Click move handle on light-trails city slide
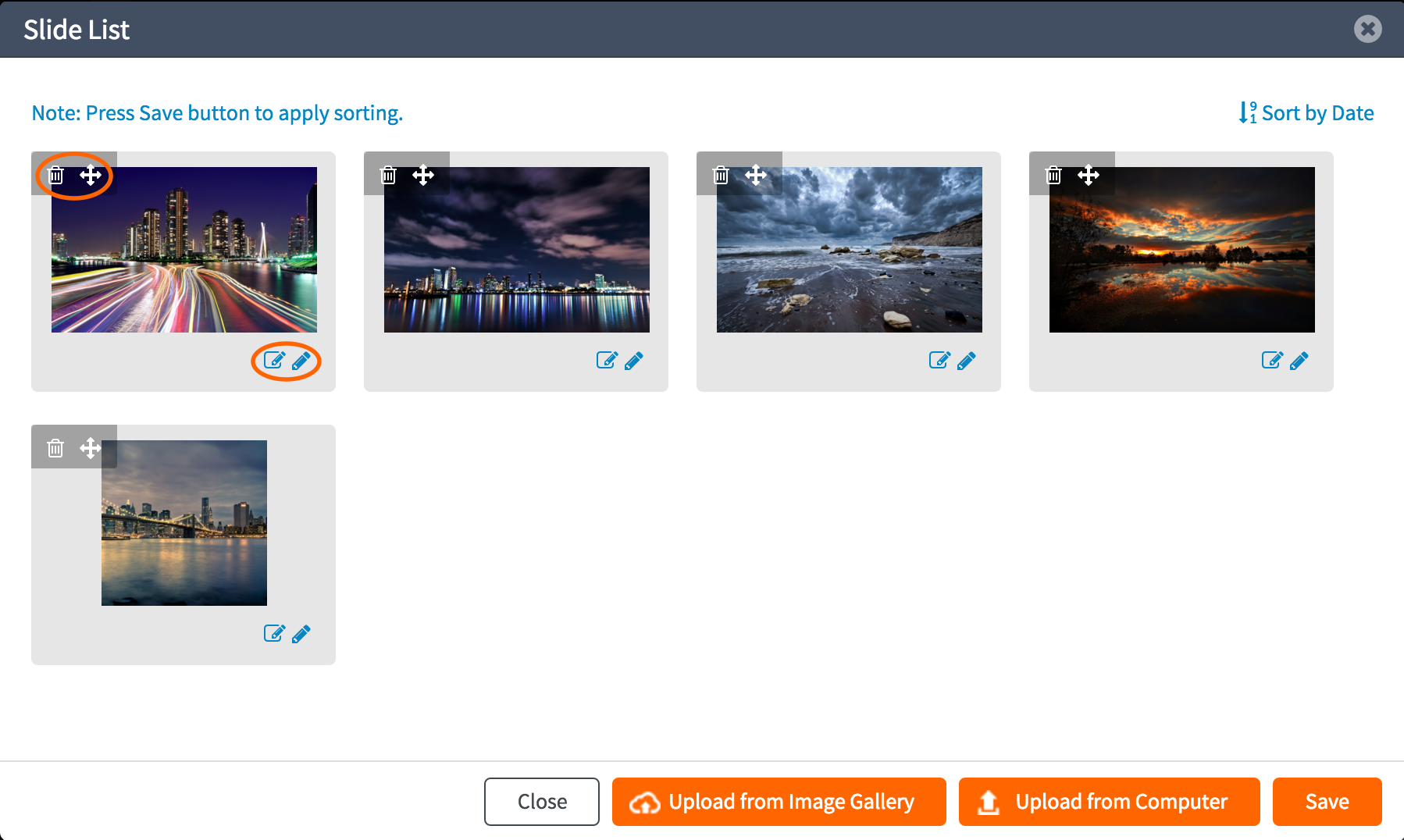The height and width of the screenshot is (840, 1404). (x=91, y=175)
